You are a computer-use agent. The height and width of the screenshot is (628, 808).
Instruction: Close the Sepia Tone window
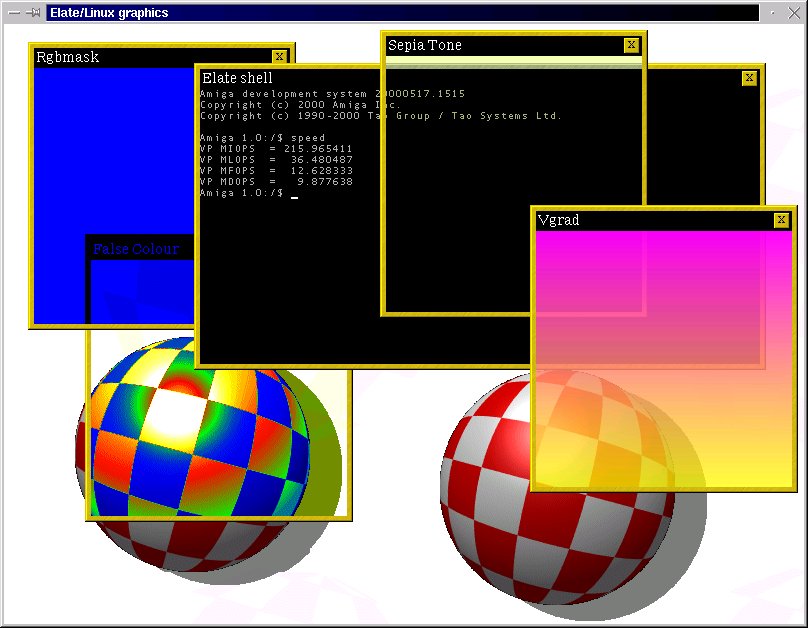pyautogui.click(x=631, y=45)
